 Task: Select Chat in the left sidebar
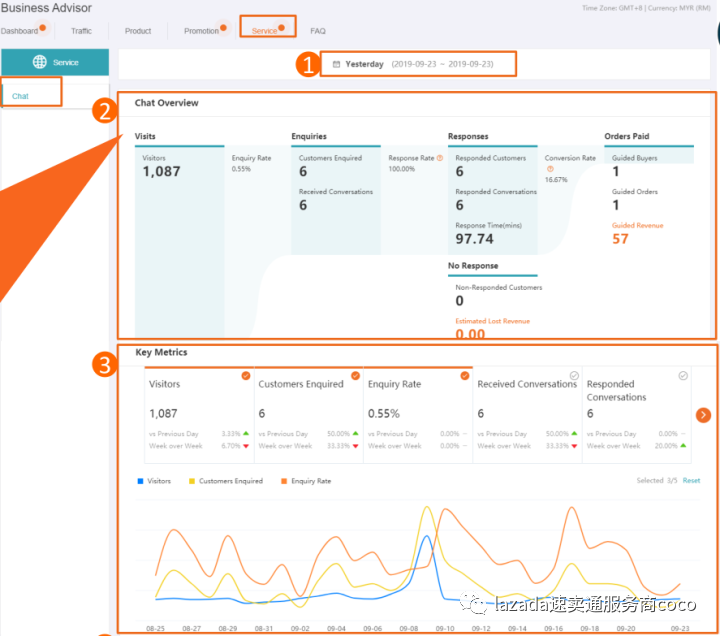tap(20, 96)
